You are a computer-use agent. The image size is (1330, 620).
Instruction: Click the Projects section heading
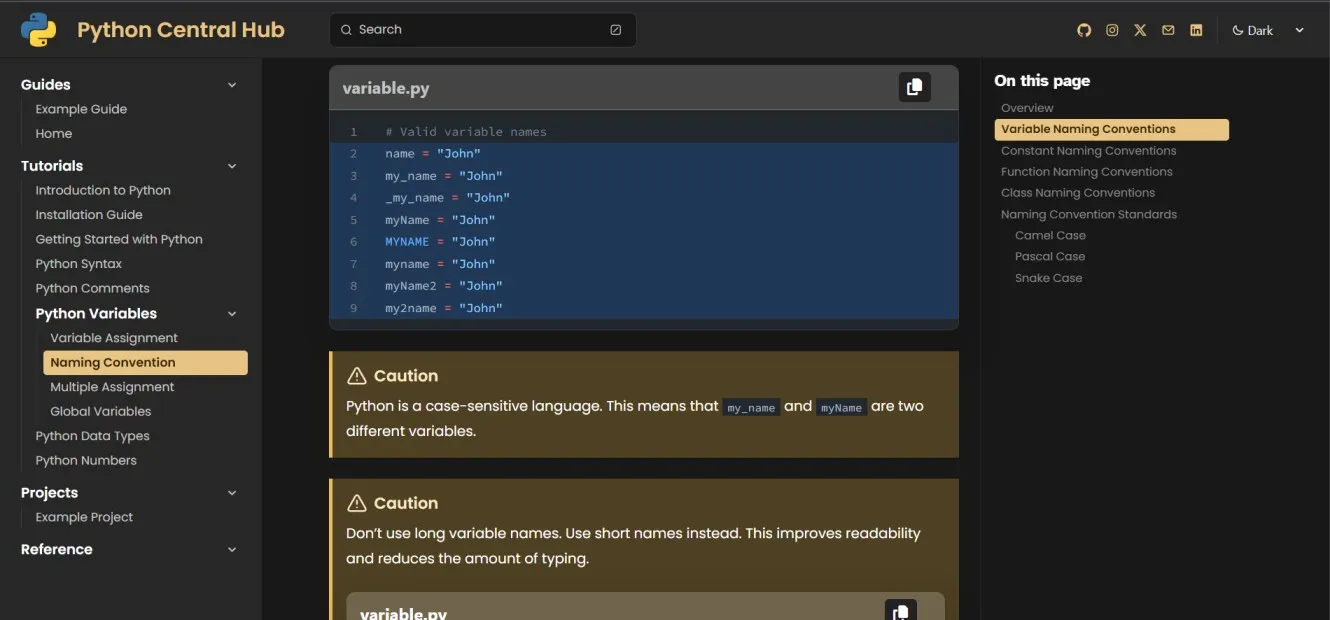coord(49,493)
